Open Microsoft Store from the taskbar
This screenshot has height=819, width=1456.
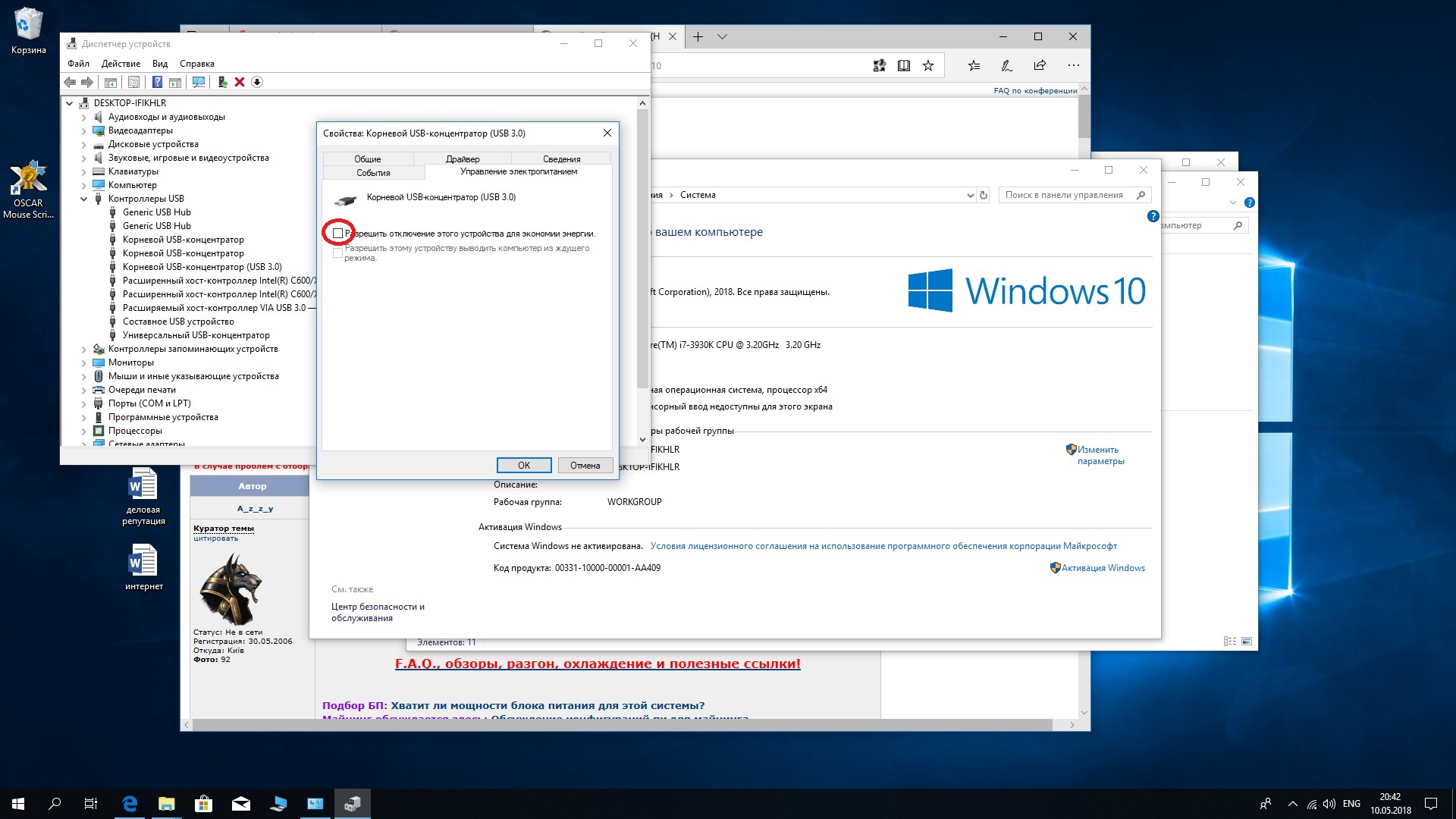pos(203,804)
